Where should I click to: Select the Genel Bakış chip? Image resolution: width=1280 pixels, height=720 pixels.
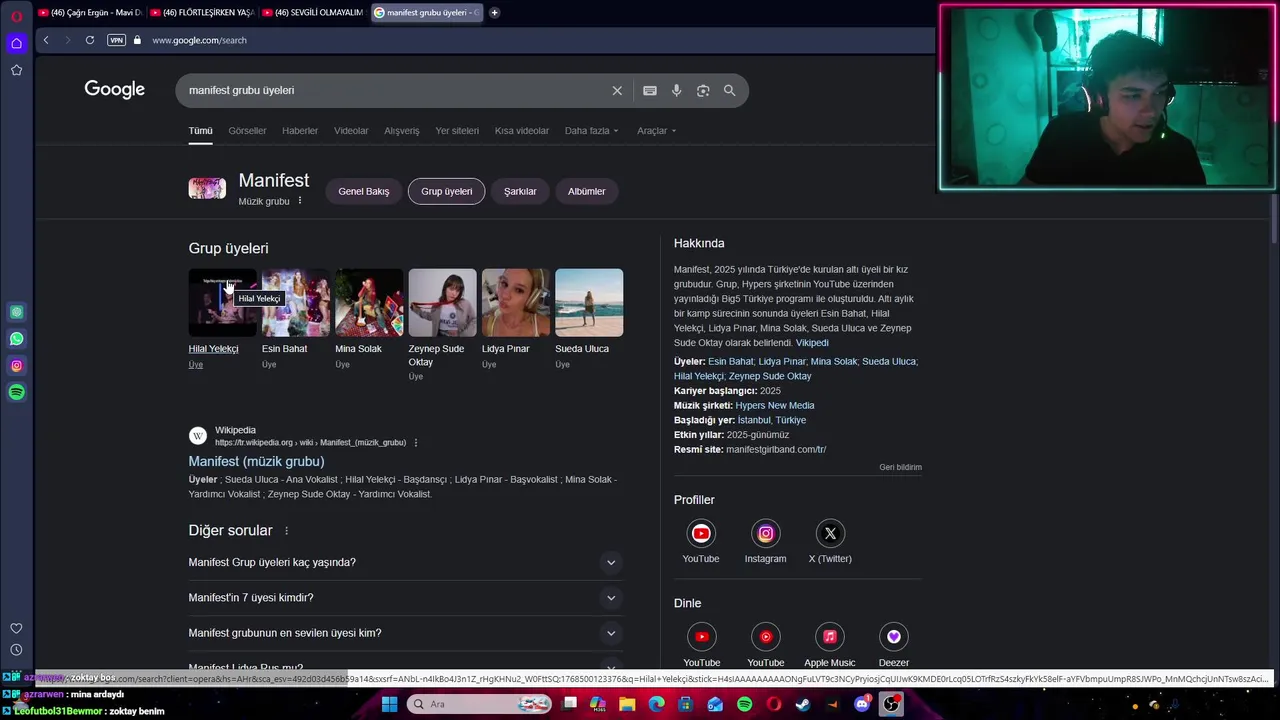click(x=364, y=191)
